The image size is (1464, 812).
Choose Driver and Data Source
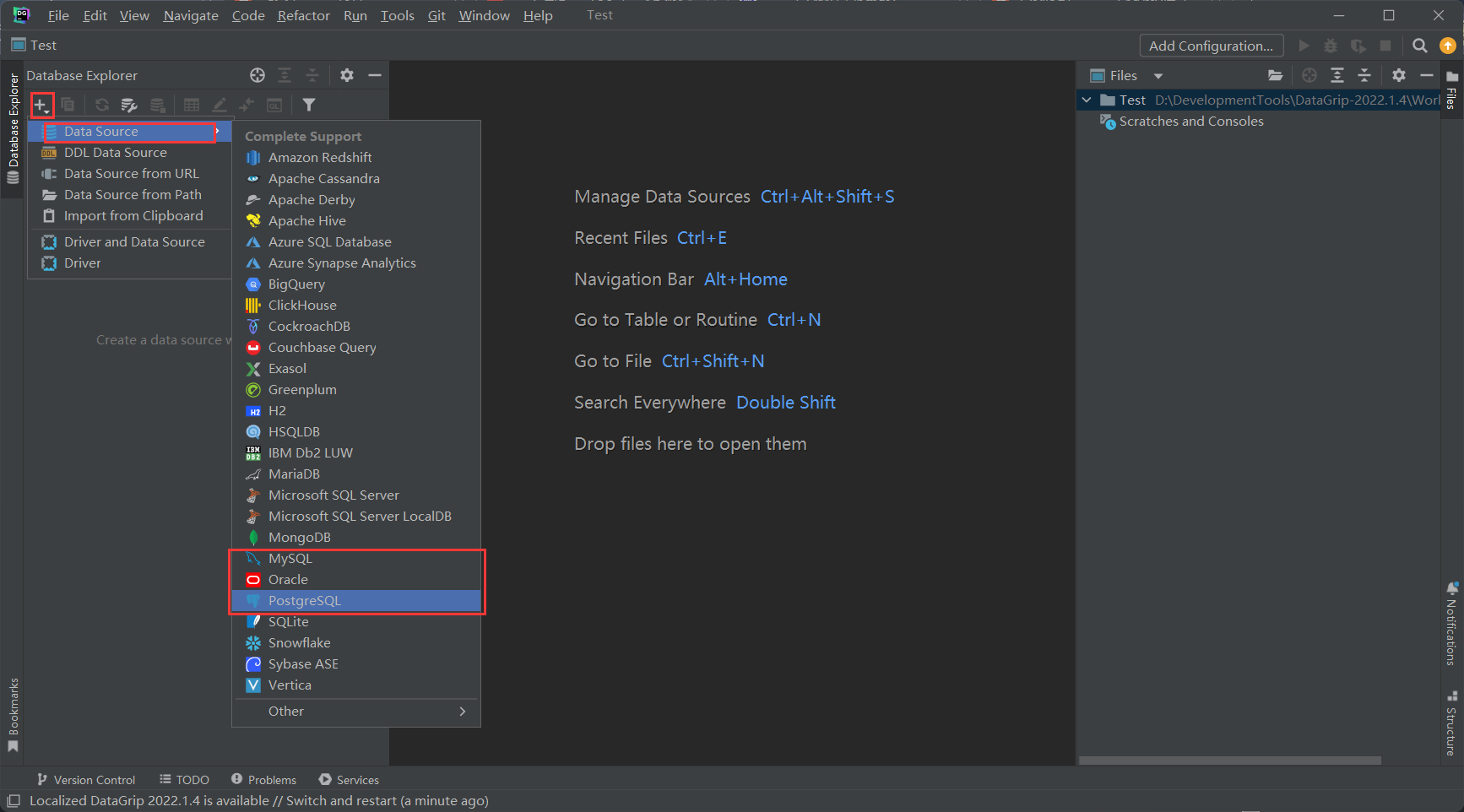click(x=129, y=242)
